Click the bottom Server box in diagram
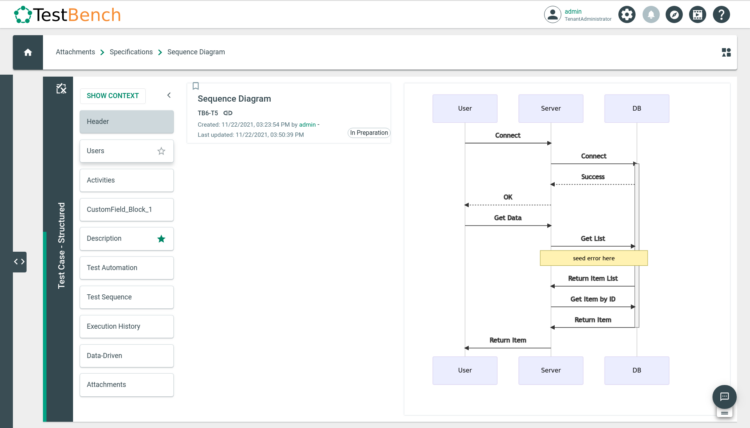This screenshot has width=750, height=428. (551, 371)
